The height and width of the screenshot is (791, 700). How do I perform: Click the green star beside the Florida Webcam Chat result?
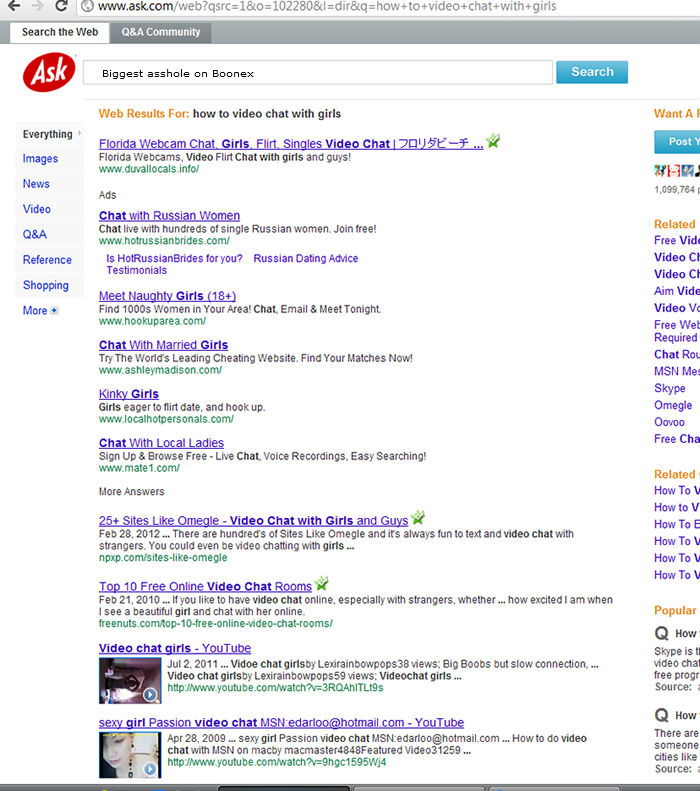coord(492,141)
